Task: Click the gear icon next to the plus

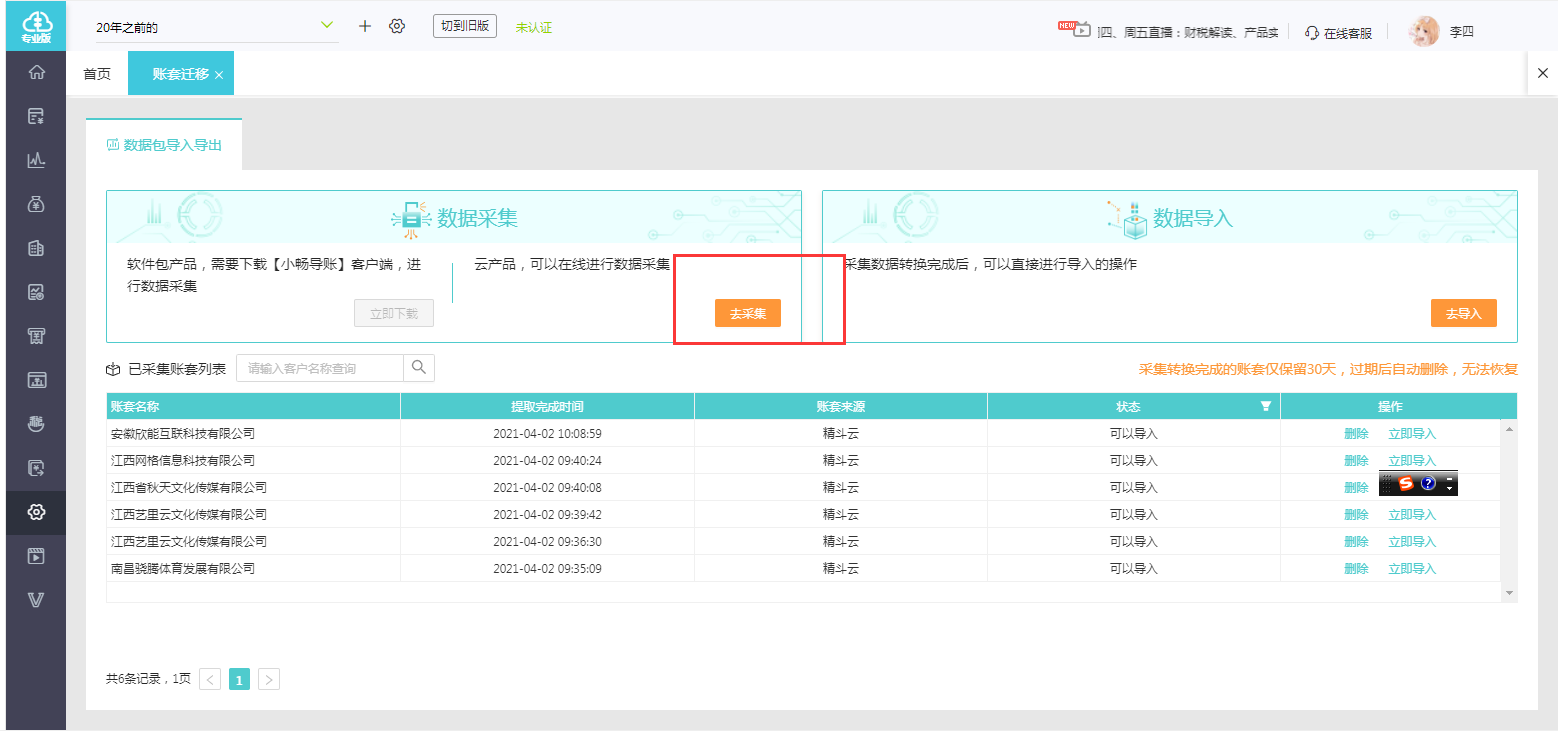Action: tap(397, 26)
